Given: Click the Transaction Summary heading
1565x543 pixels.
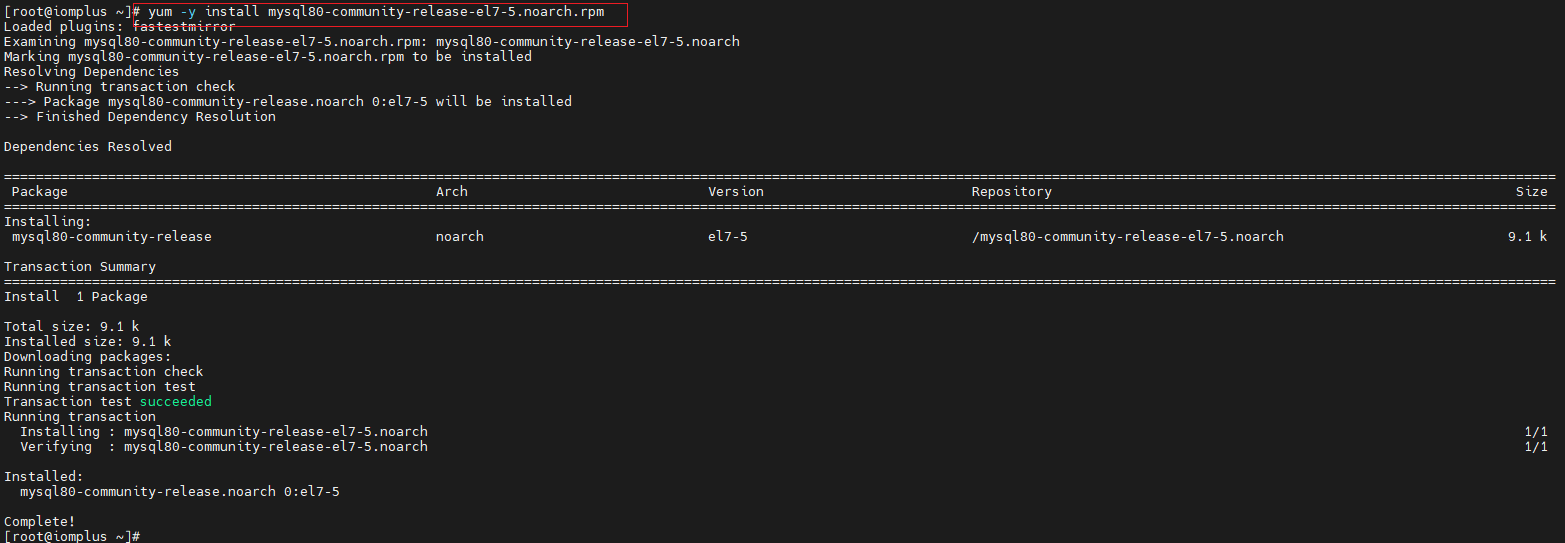Looking at the screenshot, I should (80, 267).
